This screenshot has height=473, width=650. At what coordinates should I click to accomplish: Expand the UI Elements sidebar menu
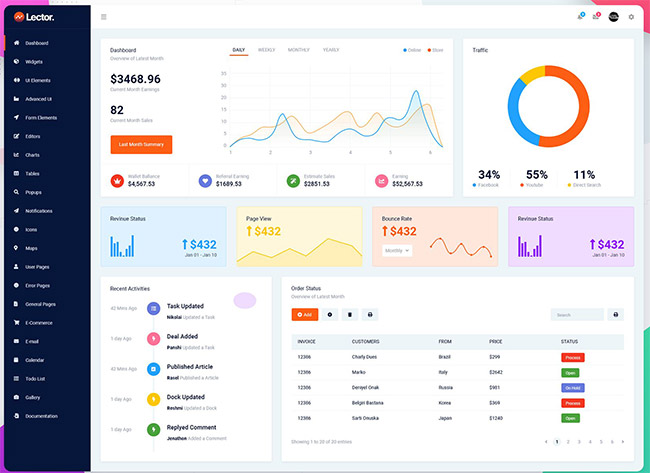[38, 80]
